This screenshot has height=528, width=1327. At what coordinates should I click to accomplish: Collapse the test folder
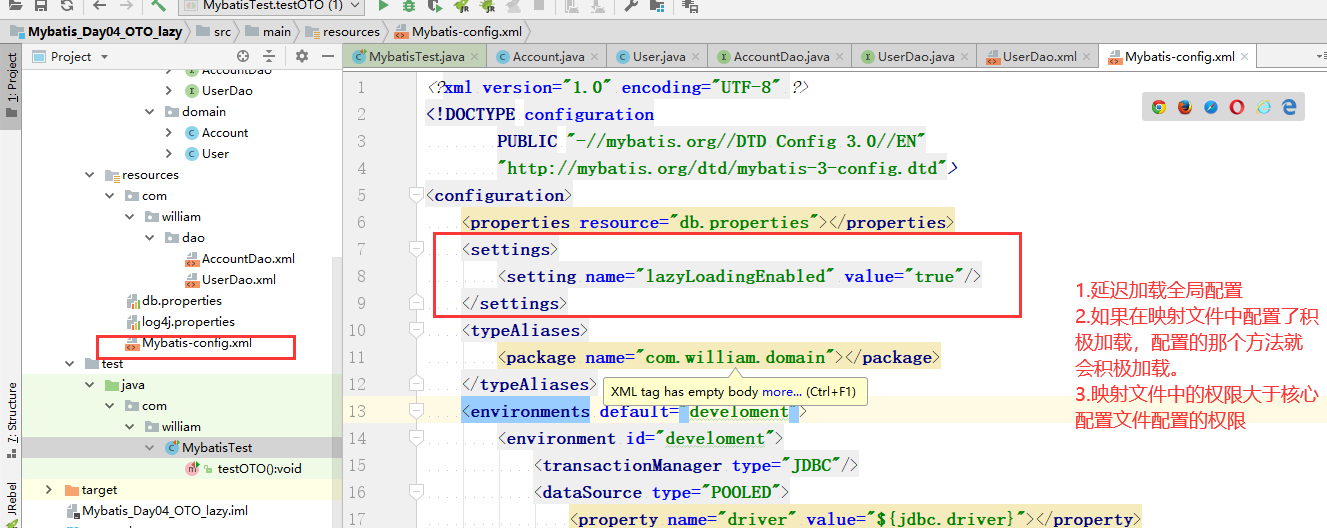tap(69, 363)
